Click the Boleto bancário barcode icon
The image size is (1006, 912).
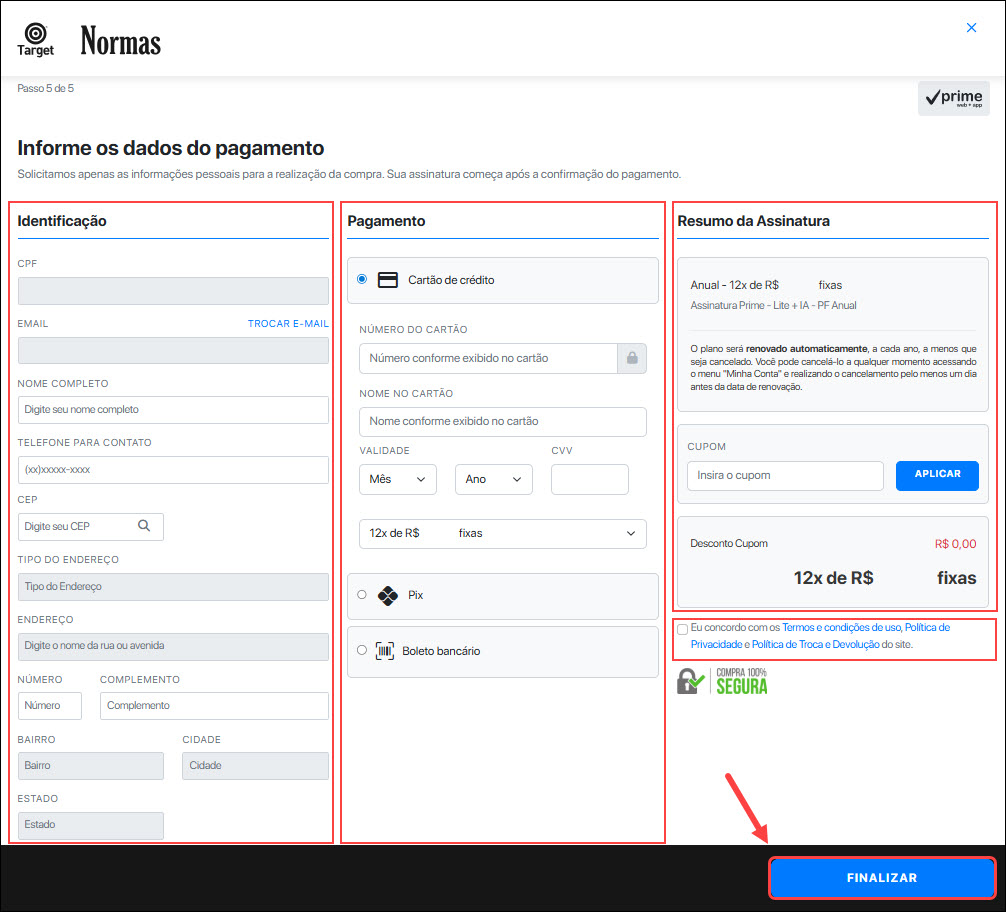385,651
